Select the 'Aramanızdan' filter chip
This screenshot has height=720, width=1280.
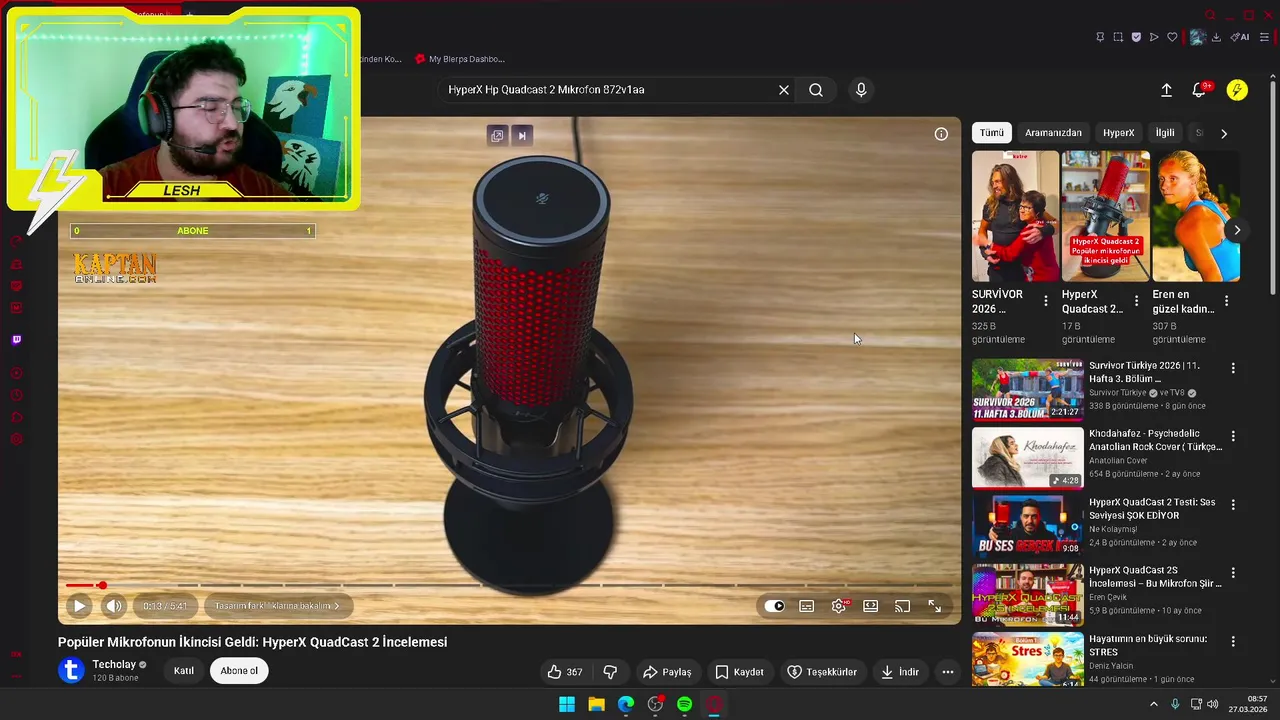pyautogui.click(x=1053, y=133)
